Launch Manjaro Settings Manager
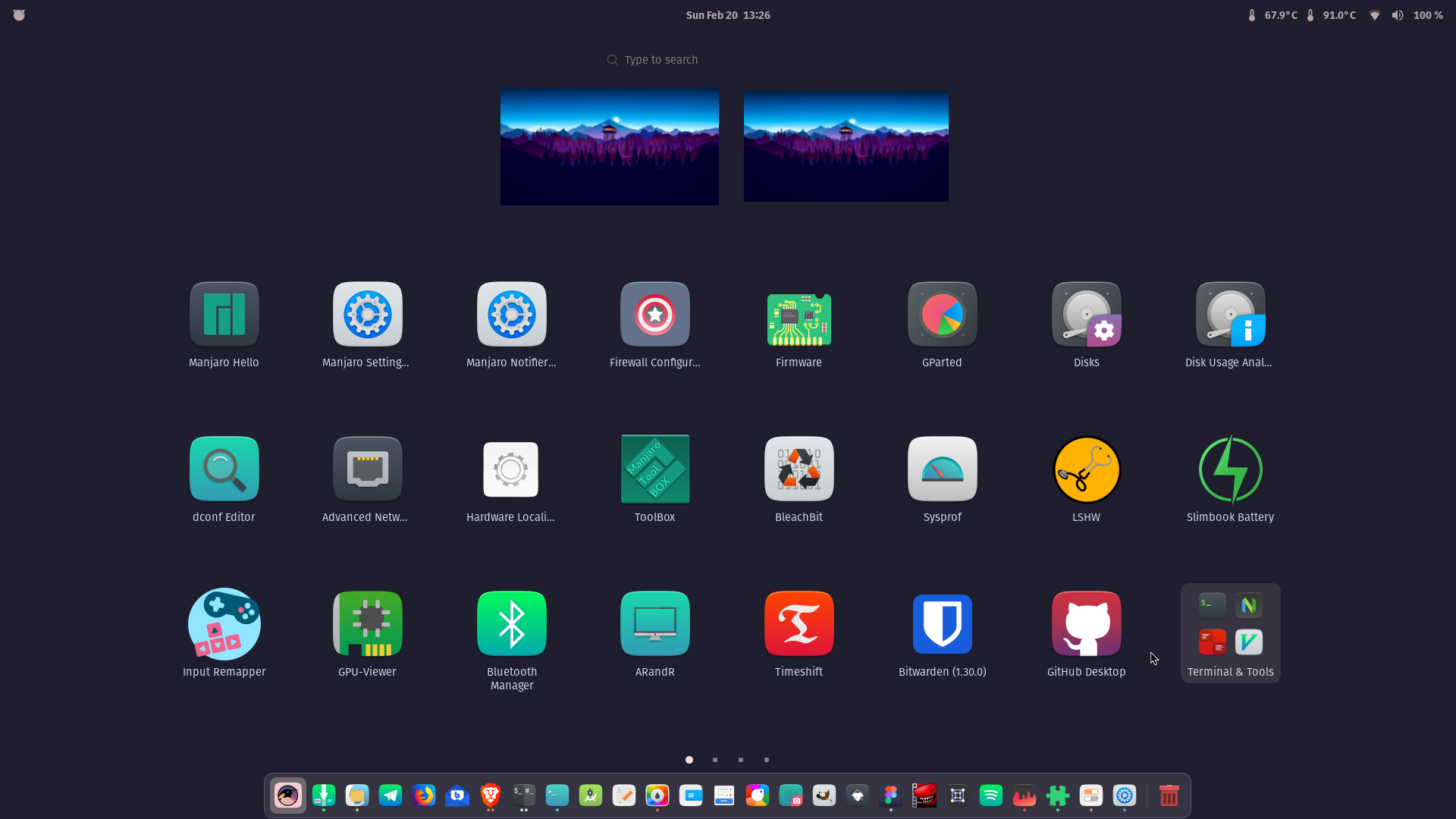The height and width of the screenshot is (819, 1456). coord(367,325)
